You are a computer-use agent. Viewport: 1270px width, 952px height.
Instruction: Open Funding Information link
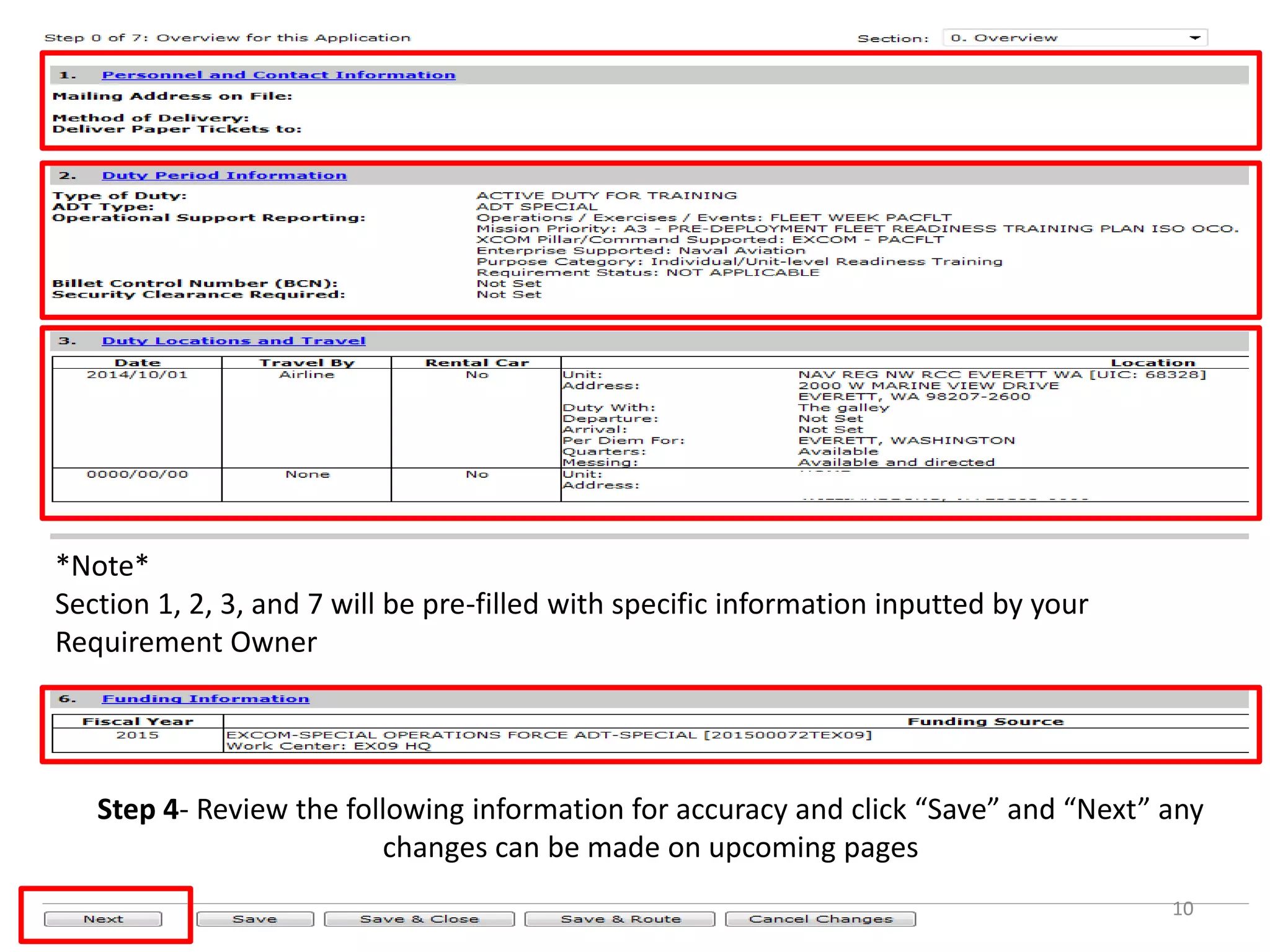(x=205, y=699)
